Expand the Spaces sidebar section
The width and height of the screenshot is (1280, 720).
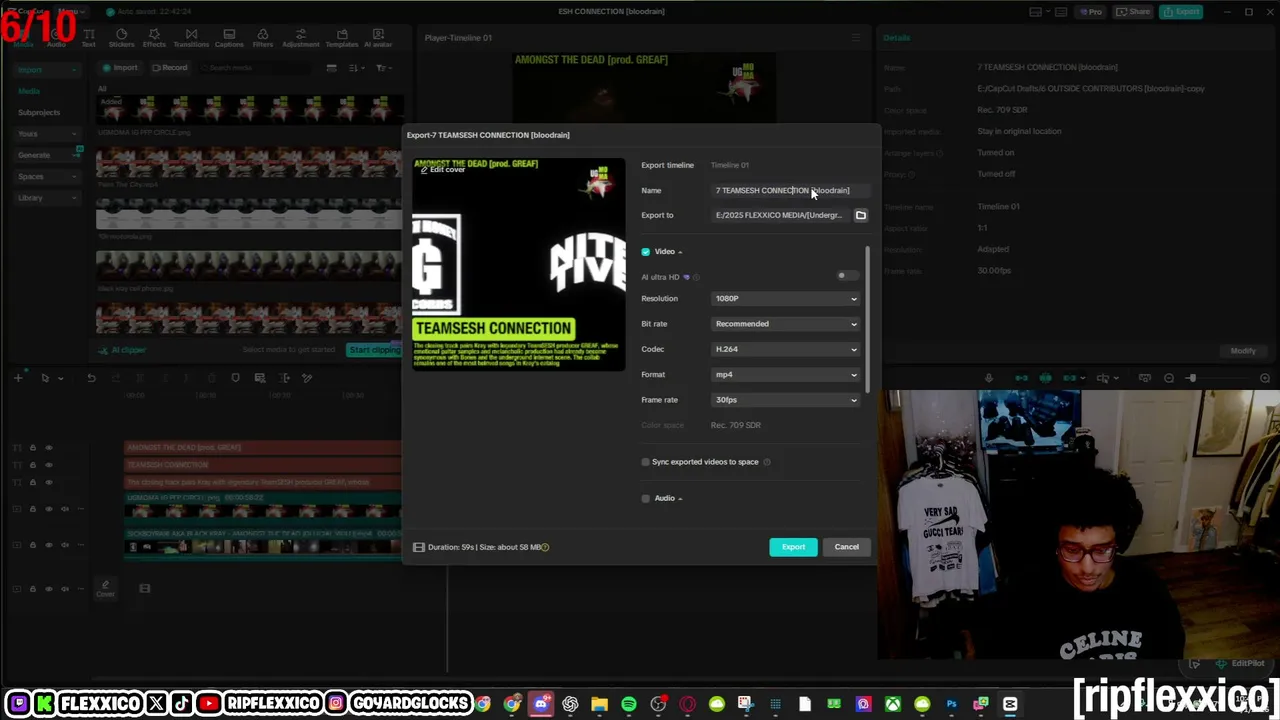click(46, 177)
